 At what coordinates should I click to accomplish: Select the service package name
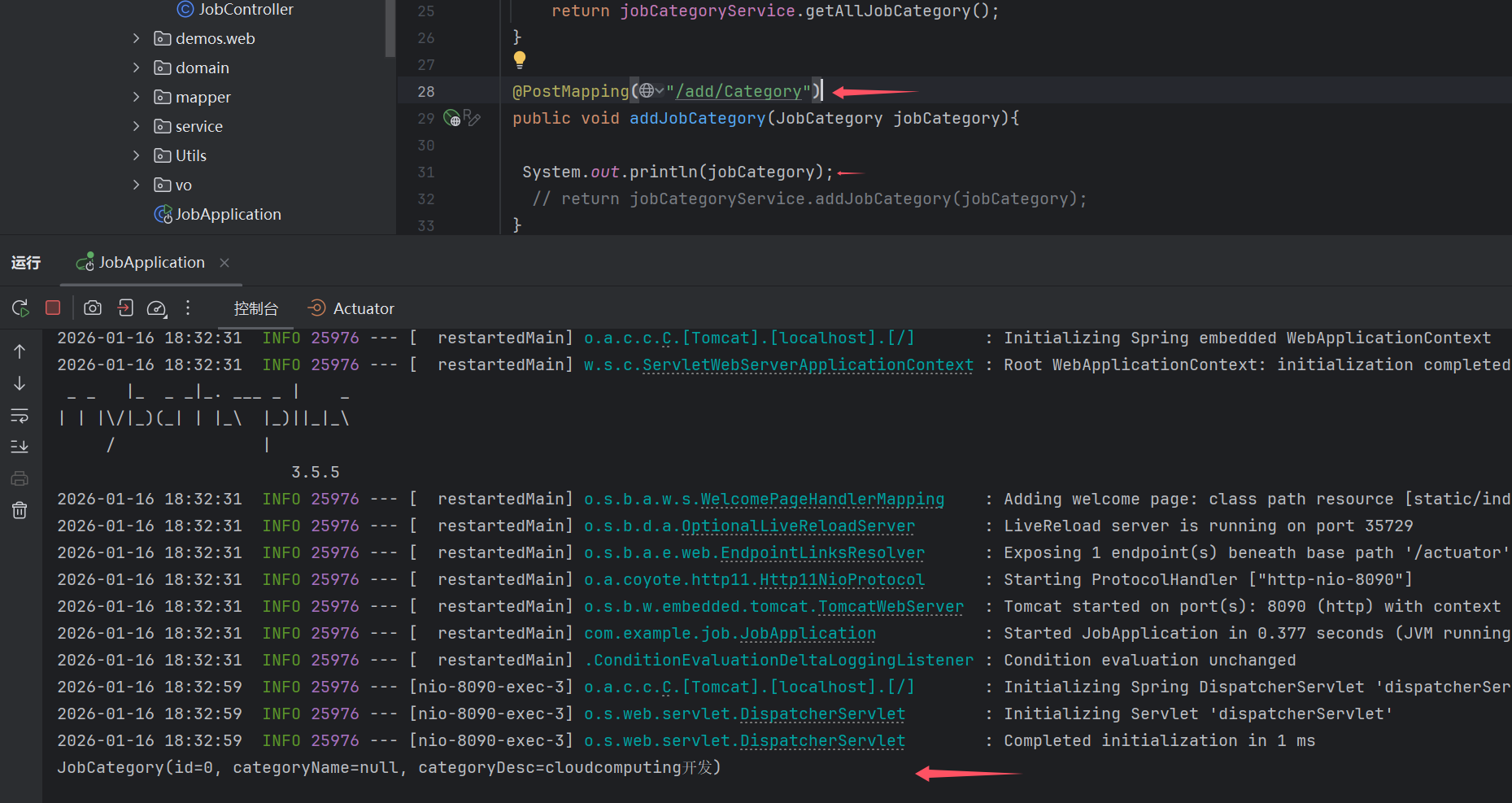[x=199, y=126]
